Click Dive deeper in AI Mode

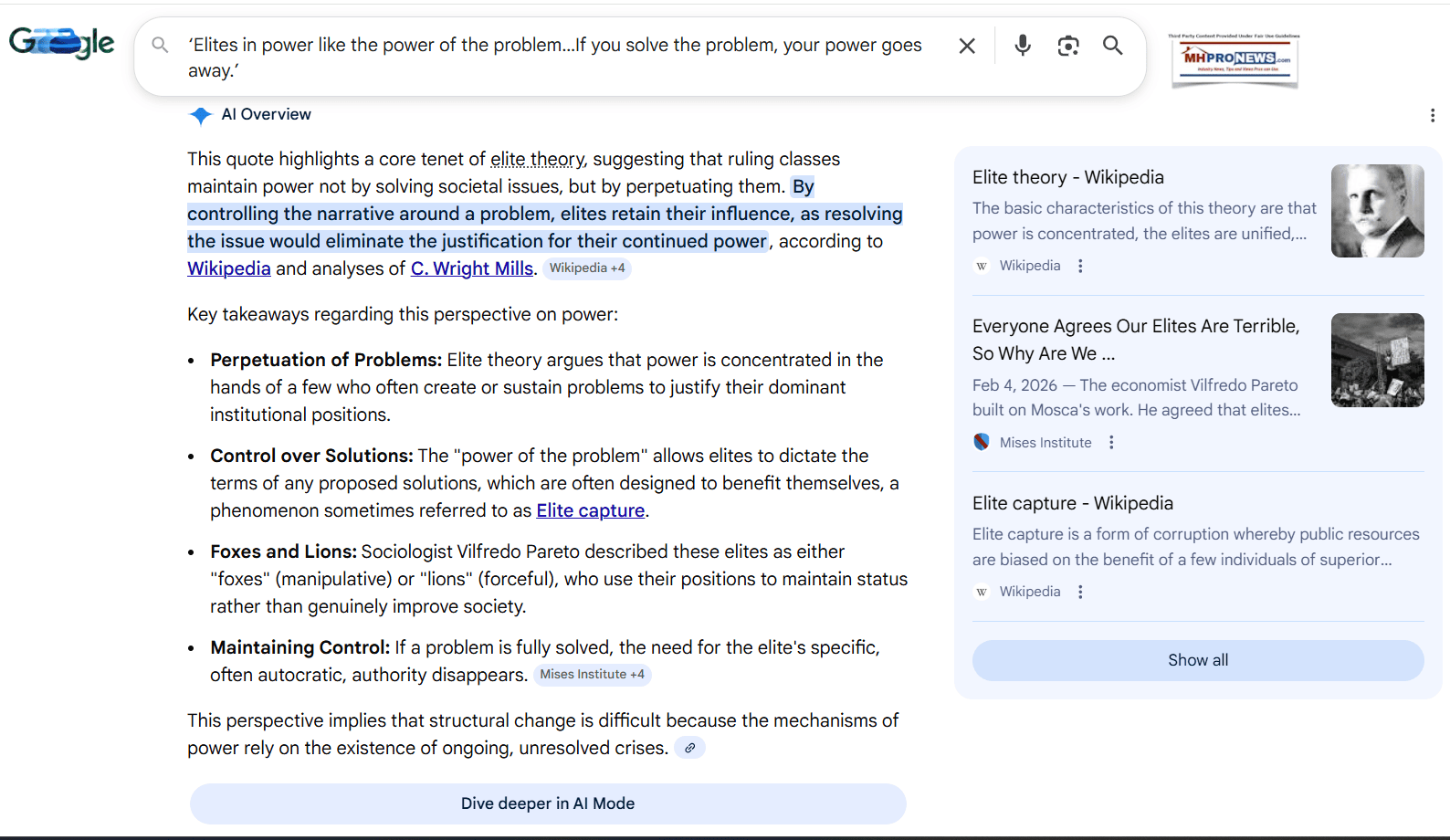pos(548,803)
